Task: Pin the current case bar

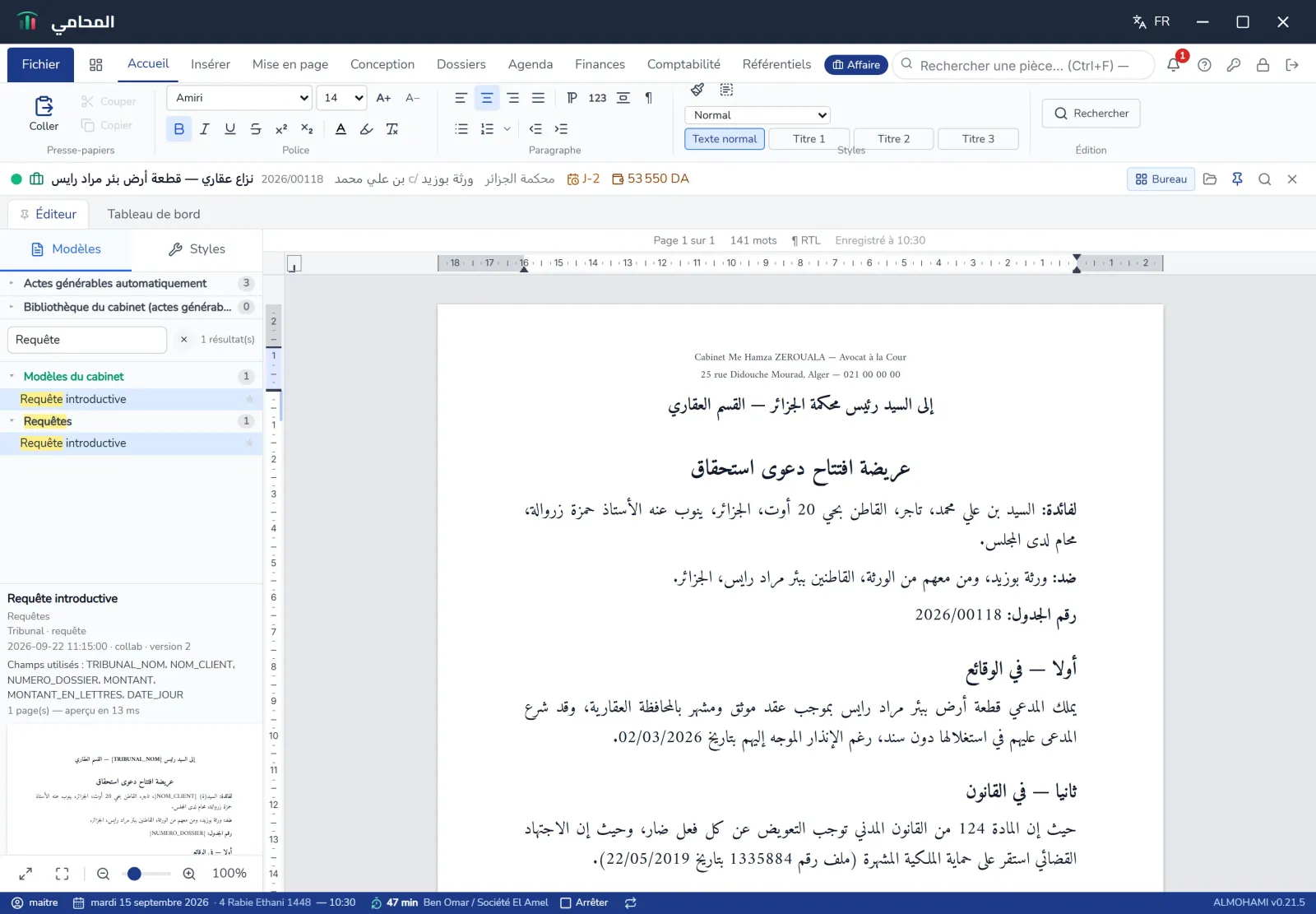Action: [x=1237, y=179]
